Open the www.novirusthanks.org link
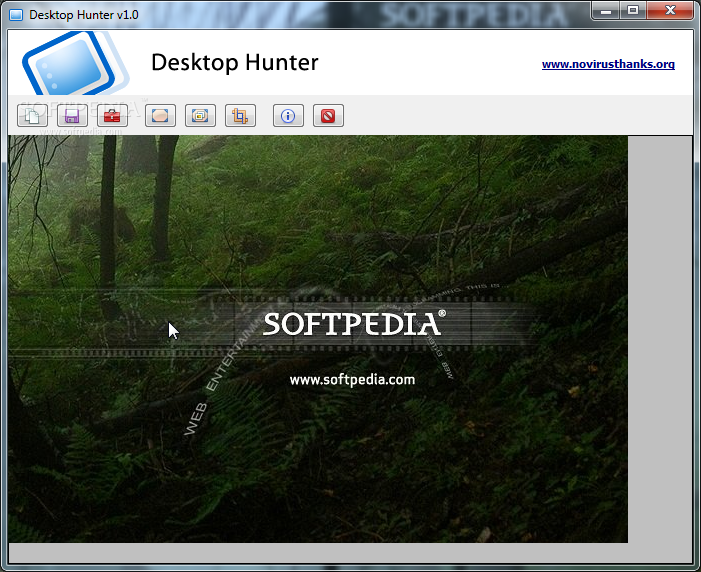The width and height of the screenshot is (701, 572). pos(608,64)
